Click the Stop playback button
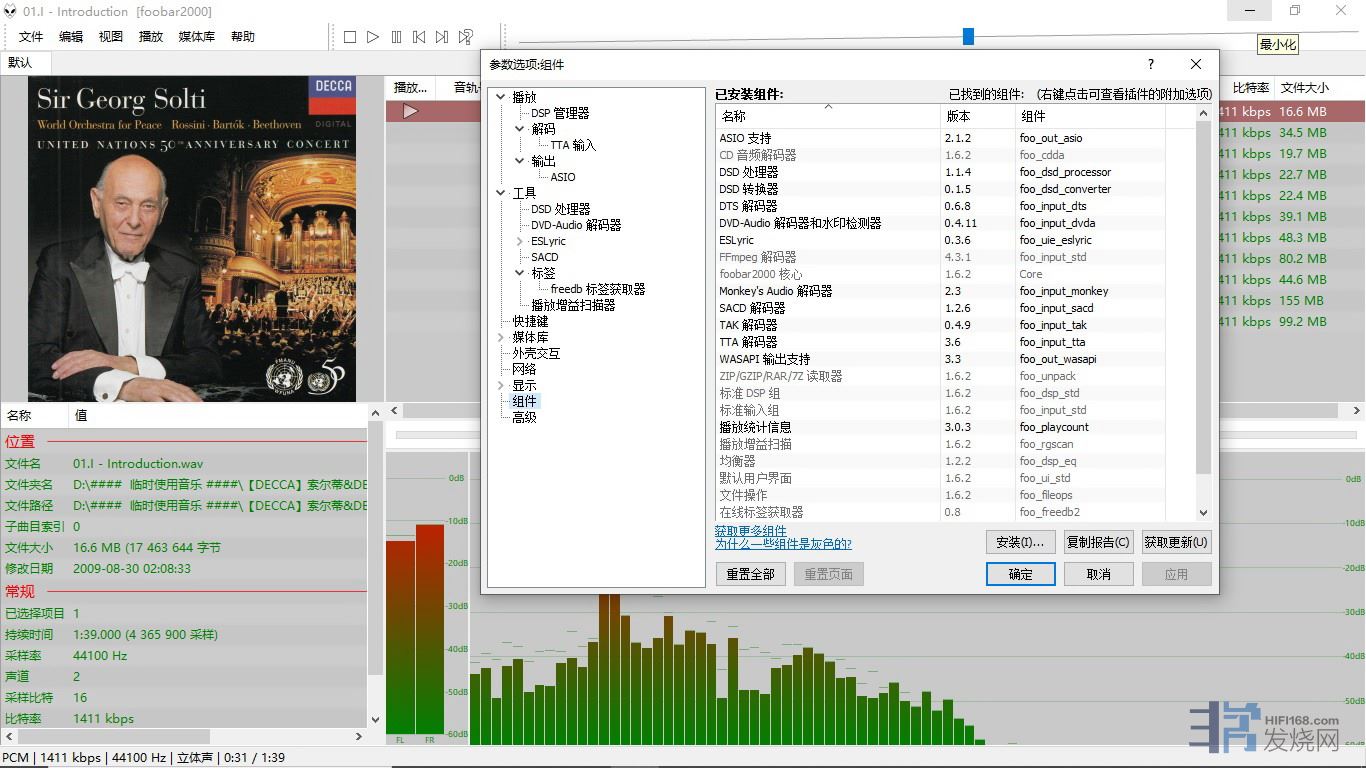The image size is (1366, 768). [x=350, y=37]
